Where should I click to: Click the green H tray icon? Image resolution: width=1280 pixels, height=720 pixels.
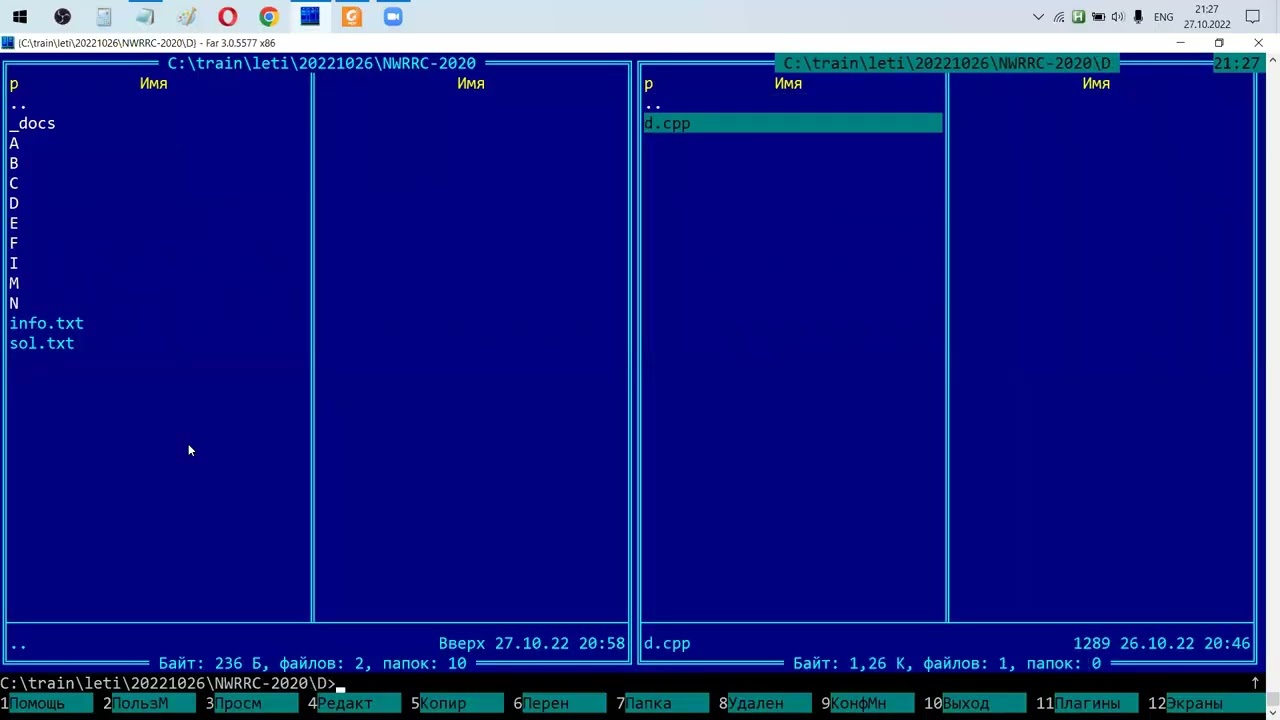pos(1078,17)
